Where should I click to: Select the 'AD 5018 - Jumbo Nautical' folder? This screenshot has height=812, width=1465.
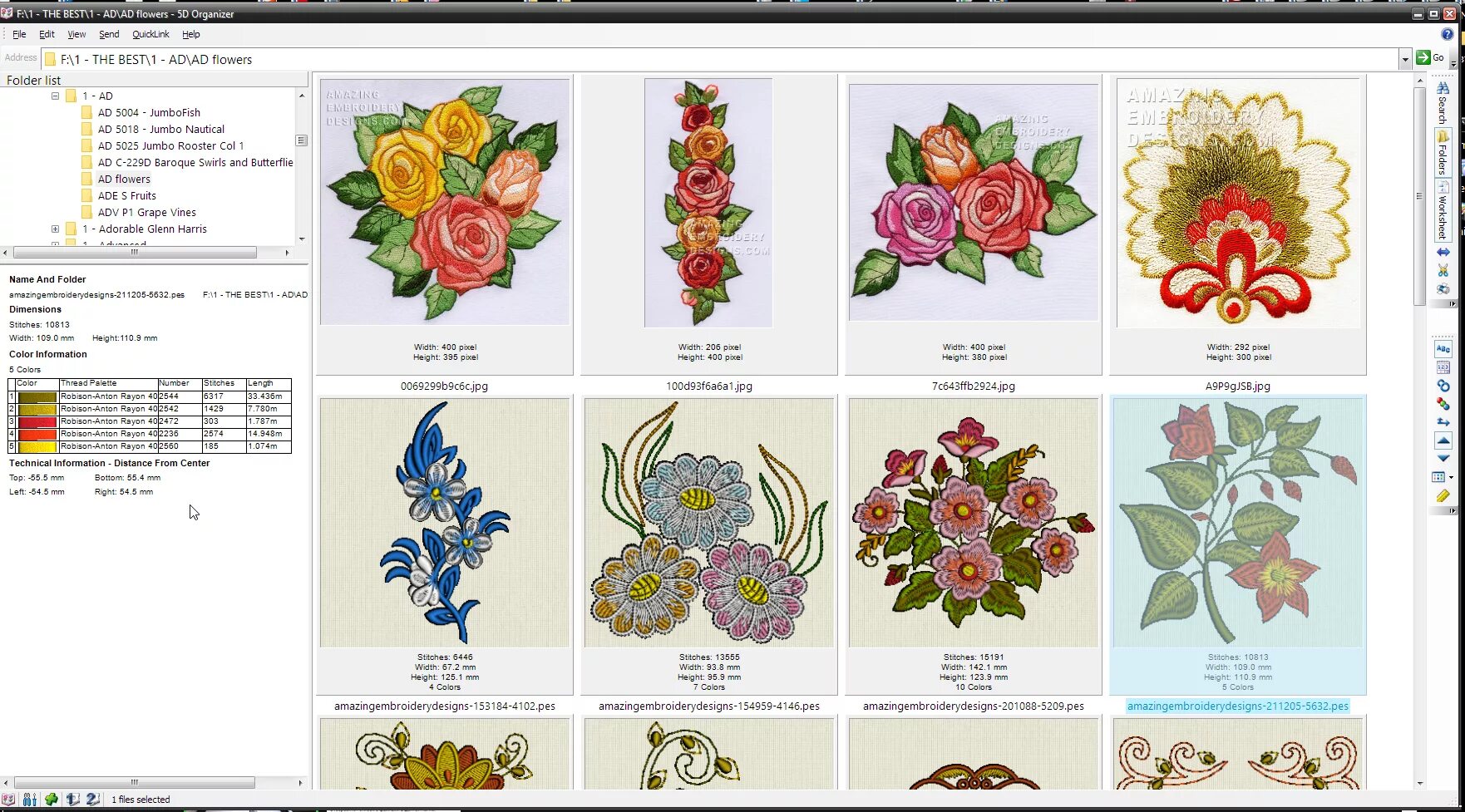tap(160, 129)
